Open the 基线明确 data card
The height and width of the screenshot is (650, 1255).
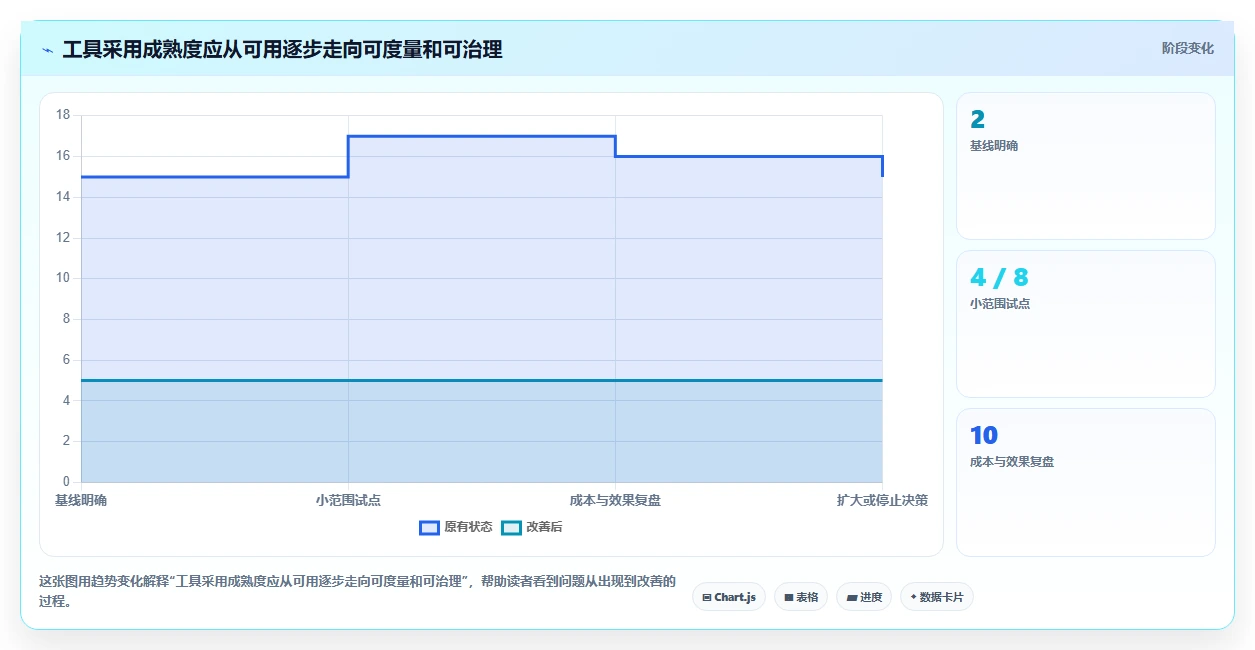click(1086, 166)
